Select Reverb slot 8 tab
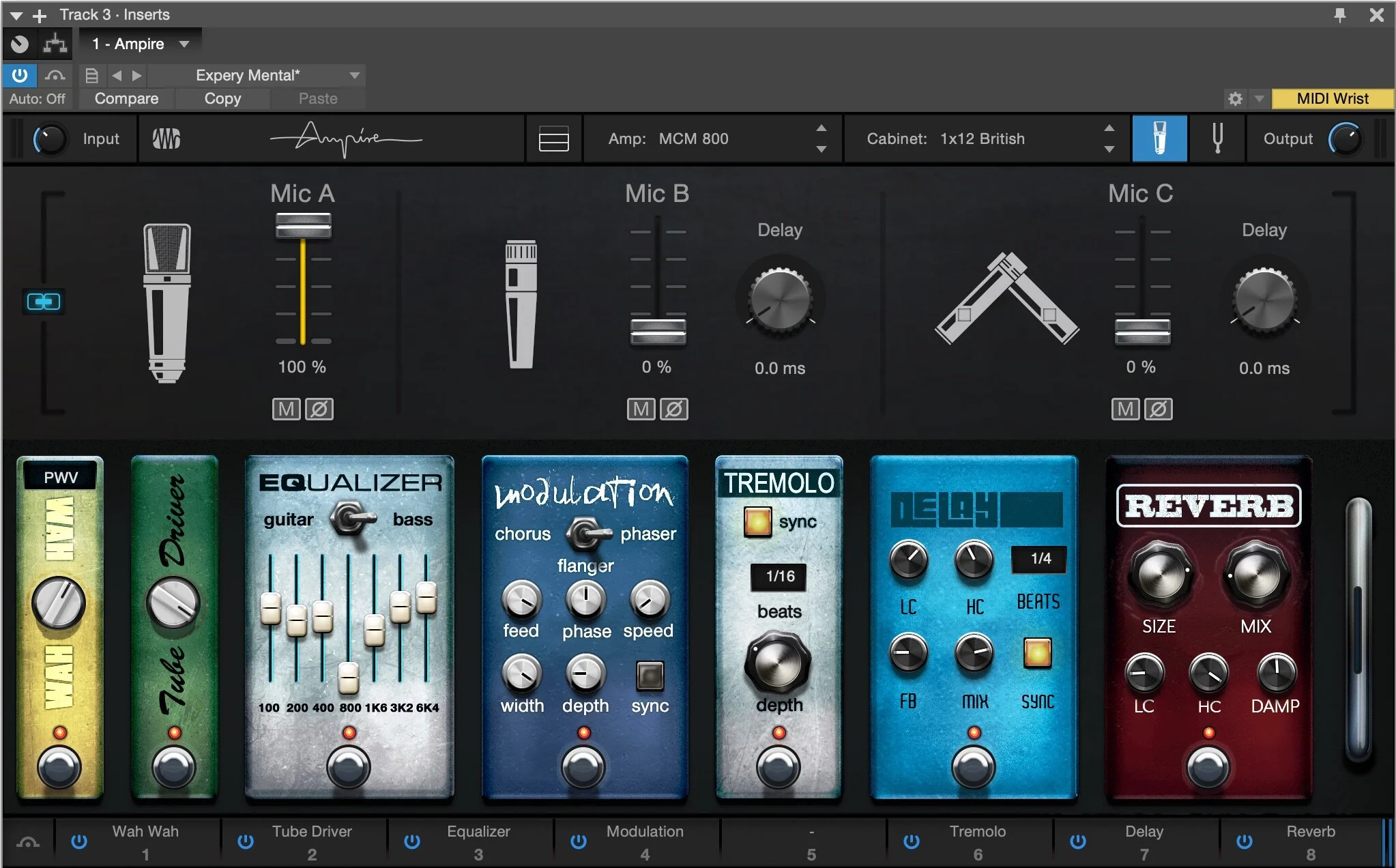The image size is (1396, 868). pyautogui.click(x=1310, y=841)
